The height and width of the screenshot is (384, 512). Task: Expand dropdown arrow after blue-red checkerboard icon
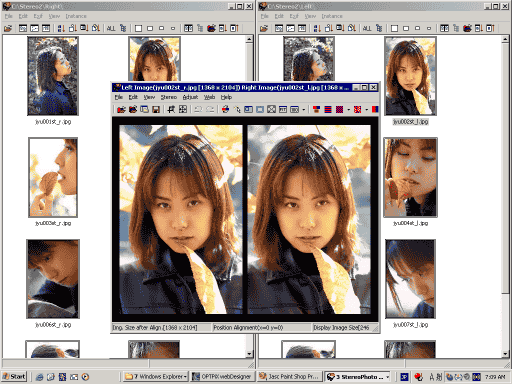[x=348, y=109]
